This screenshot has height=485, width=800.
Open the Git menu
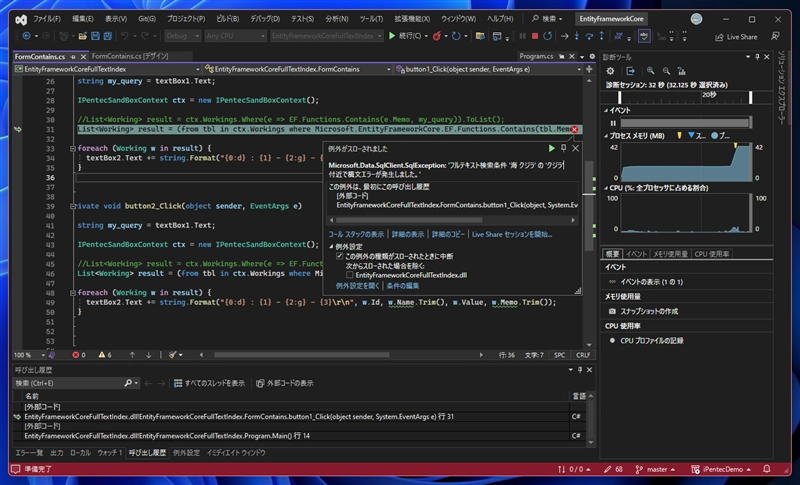[147, 19]
